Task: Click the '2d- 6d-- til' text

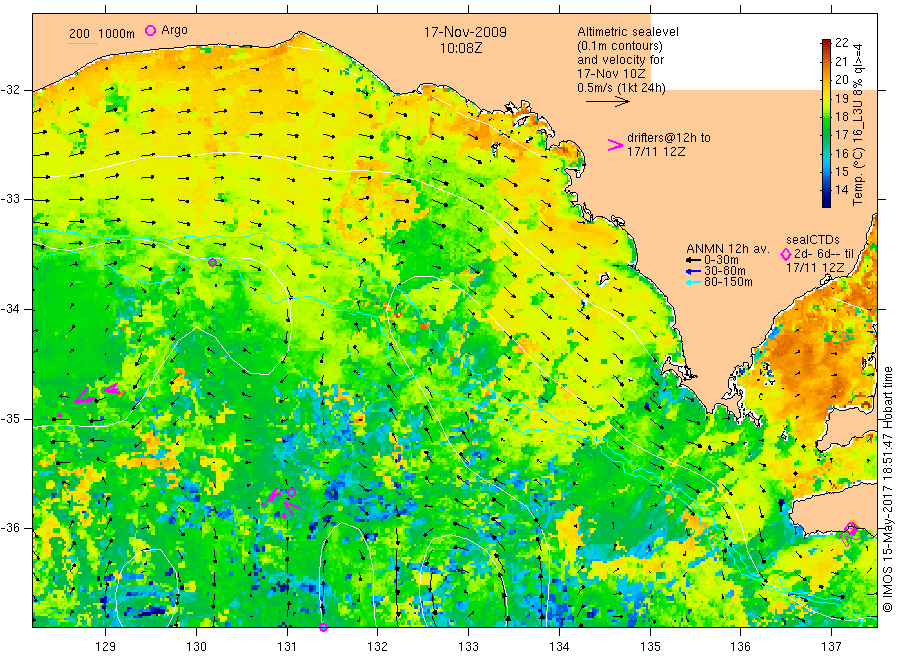Action: click(x=824, y=254)
